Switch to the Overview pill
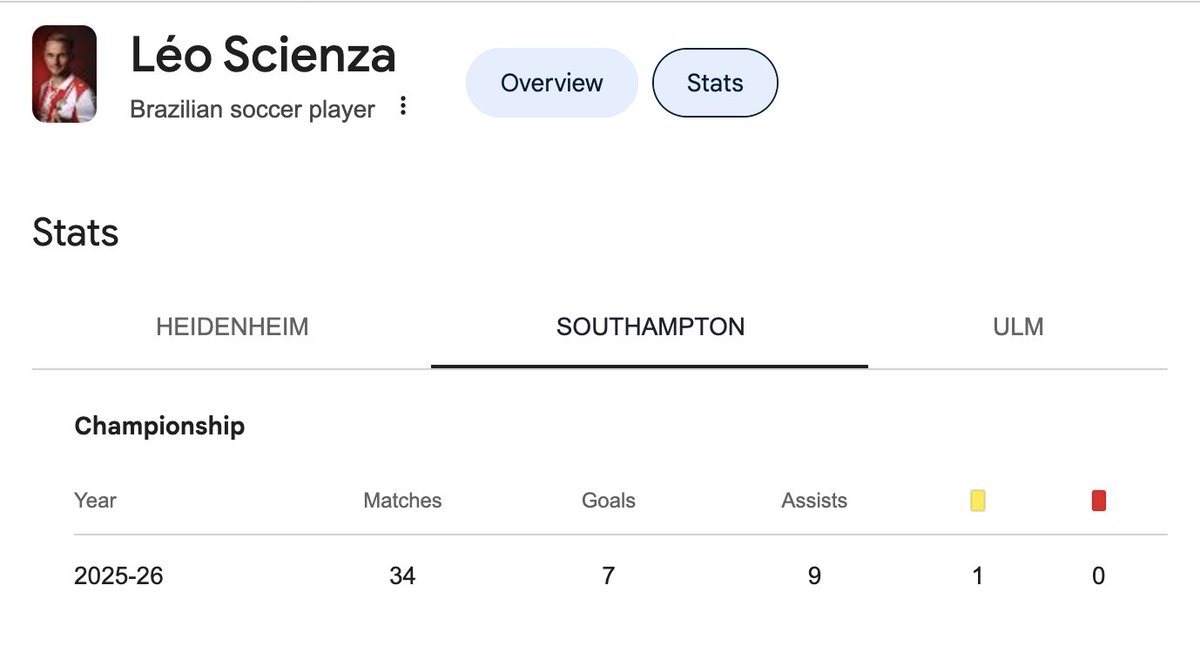 (551, 82)
